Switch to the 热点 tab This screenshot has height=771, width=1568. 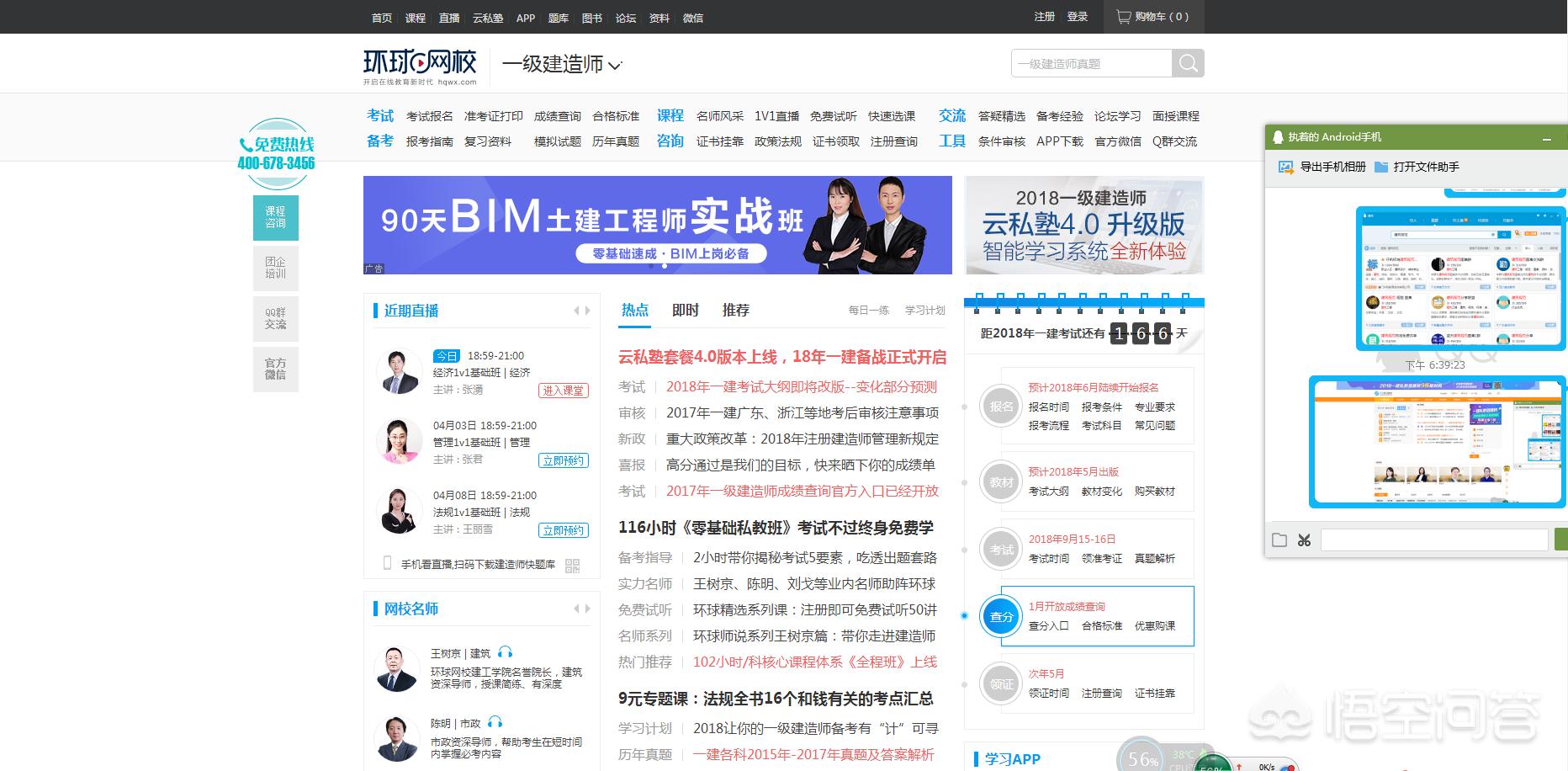pos(635,310)
